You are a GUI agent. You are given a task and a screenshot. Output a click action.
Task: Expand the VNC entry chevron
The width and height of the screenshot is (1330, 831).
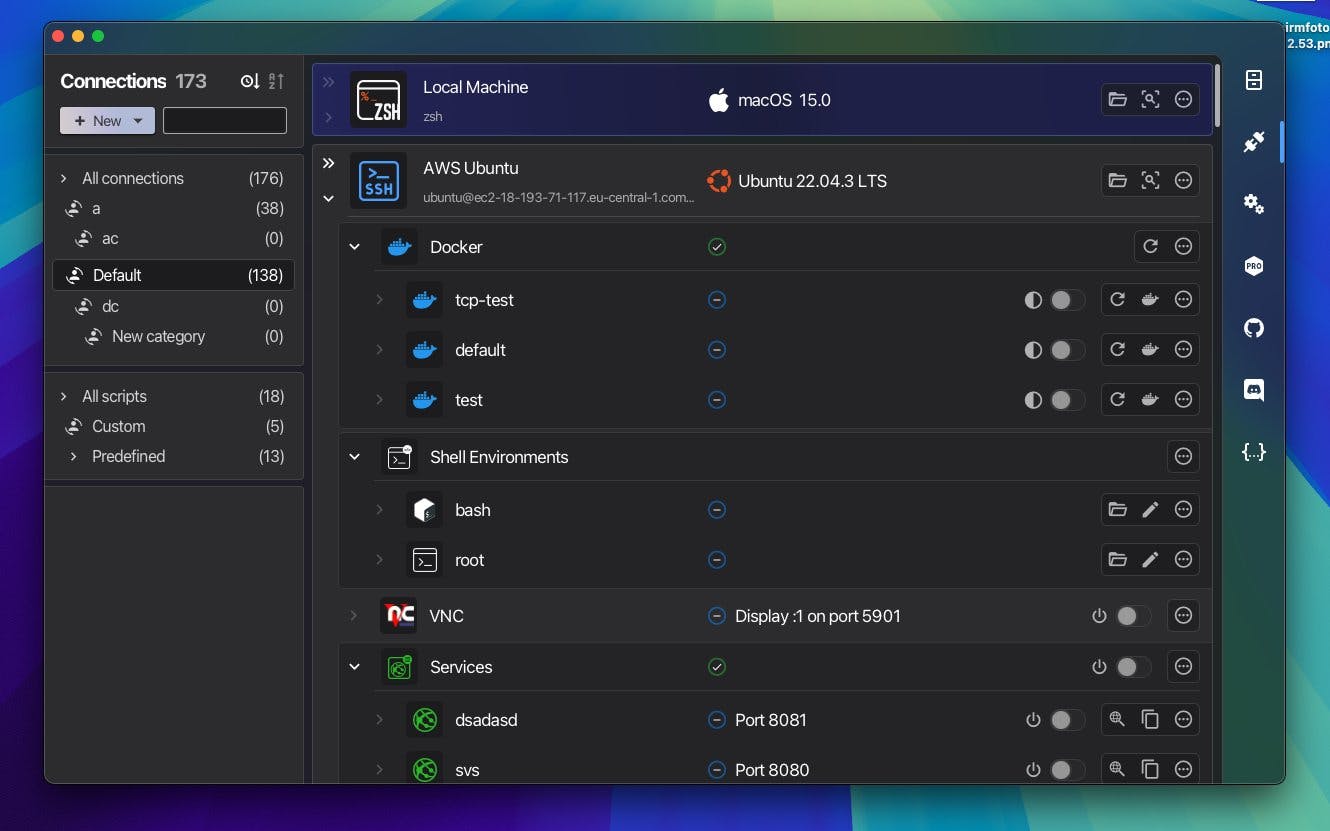[354, 615]
